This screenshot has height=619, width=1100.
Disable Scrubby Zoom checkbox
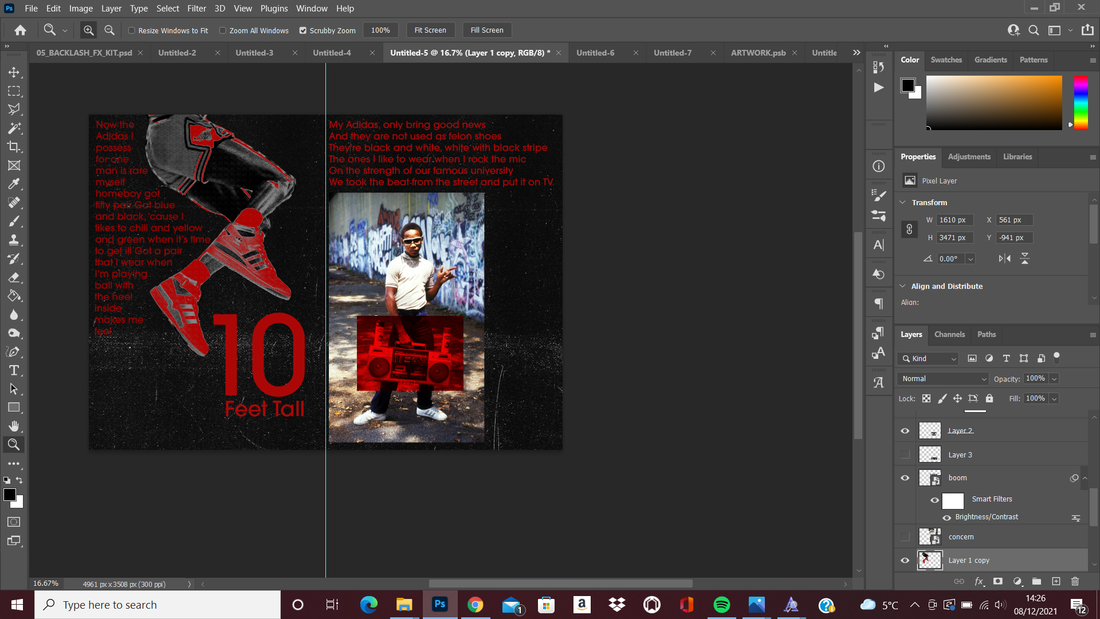pyautogui.click(x=303, y=30)
